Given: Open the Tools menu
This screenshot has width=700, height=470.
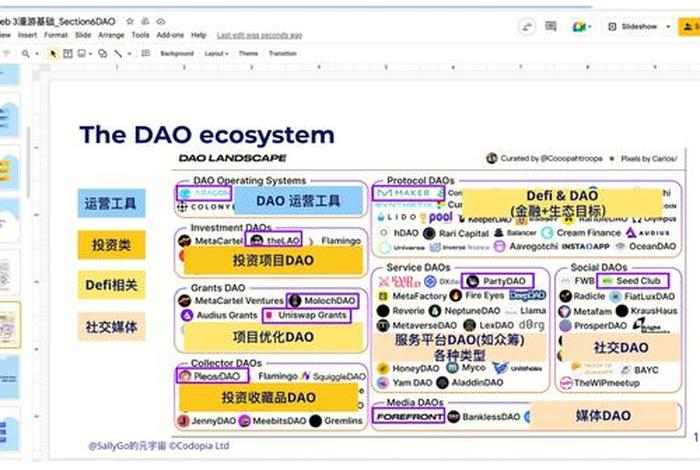Looking at the screenshot, I should tap(140, 35).
